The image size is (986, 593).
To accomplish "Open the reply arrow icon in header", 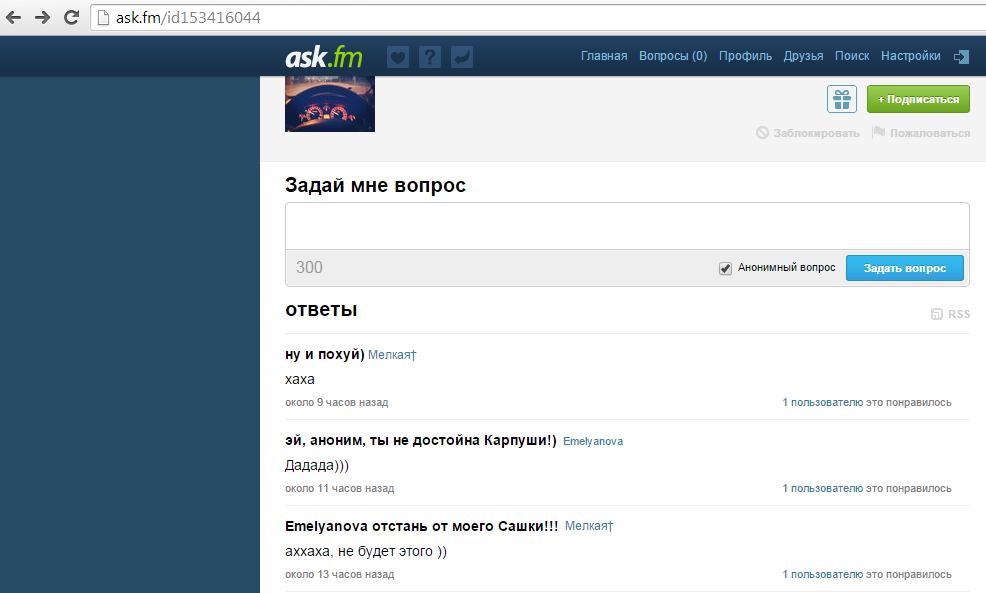I will pyautogui.click(x=462, y=57).
